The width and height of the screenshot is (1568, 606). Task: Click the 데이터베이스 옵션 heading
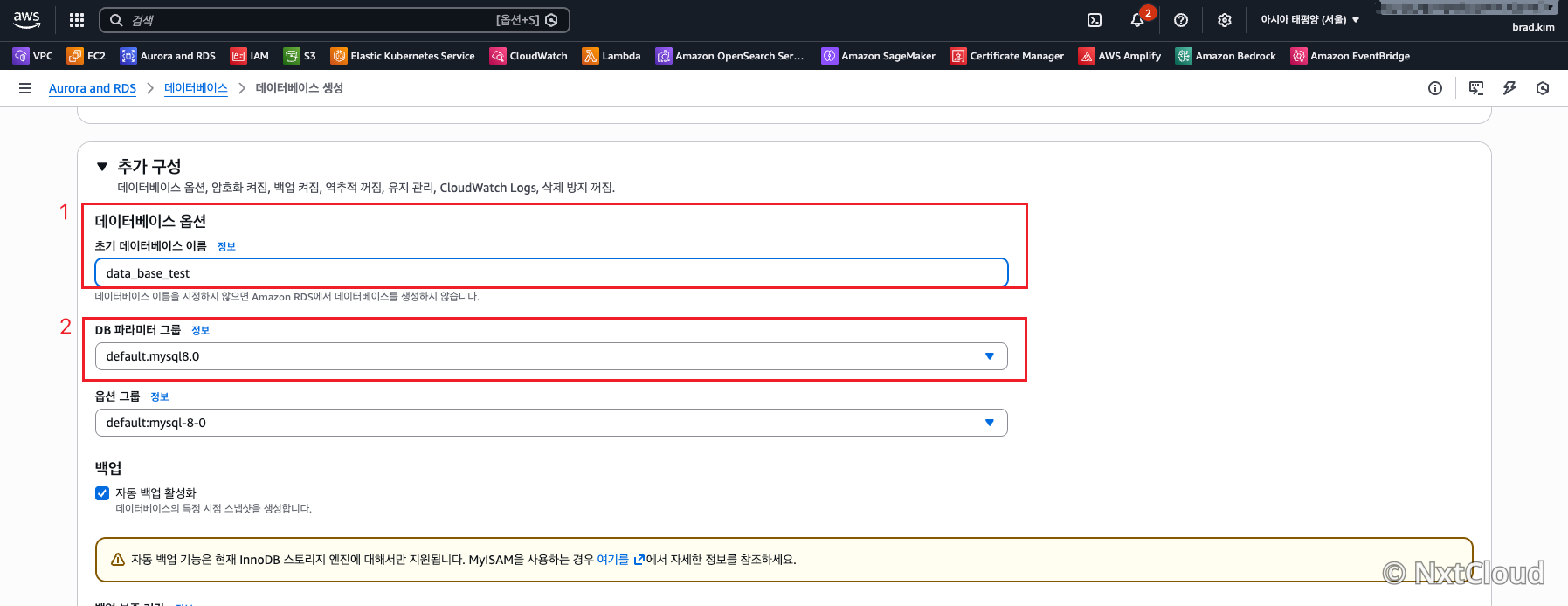[150, 221]
